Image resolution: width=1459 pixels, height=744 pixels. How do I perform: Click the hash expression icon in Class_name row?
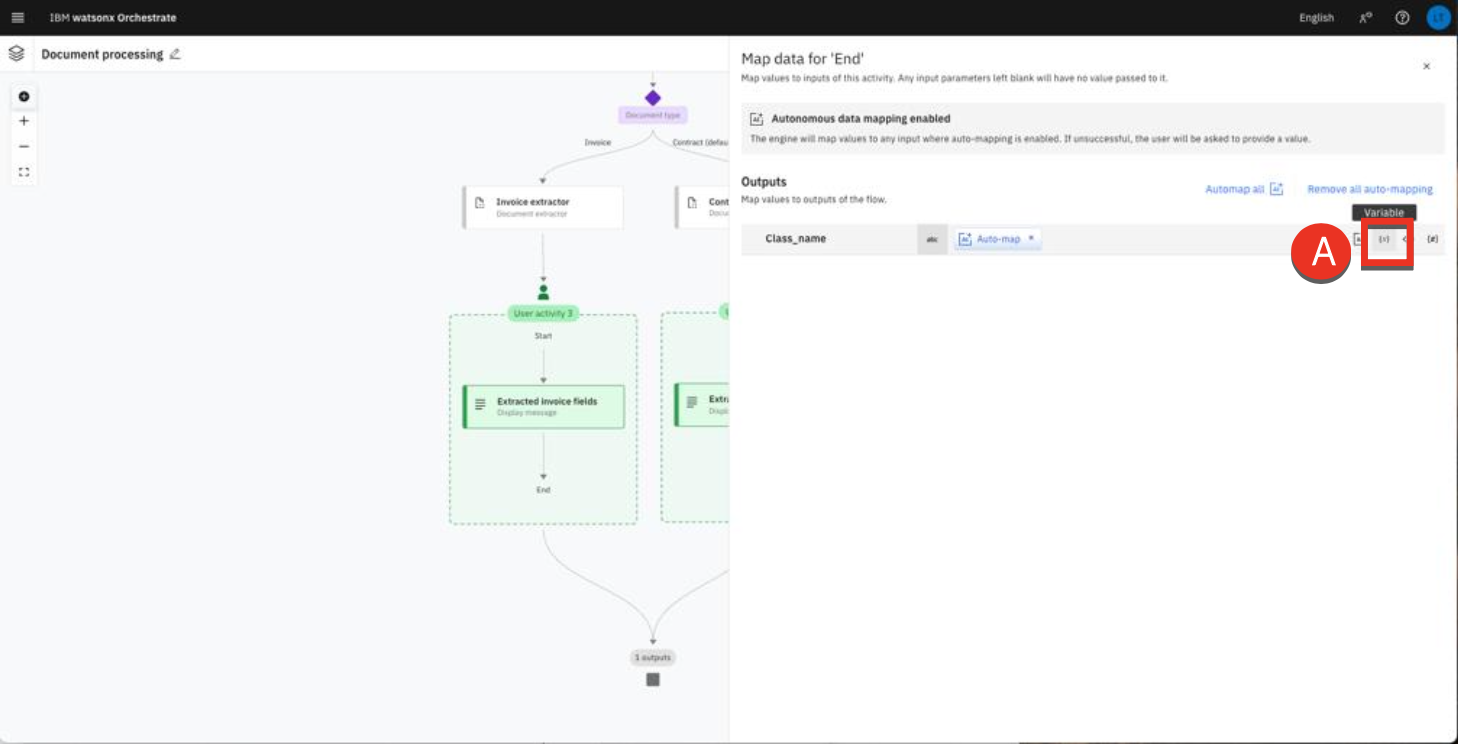tap(1432, 239)
